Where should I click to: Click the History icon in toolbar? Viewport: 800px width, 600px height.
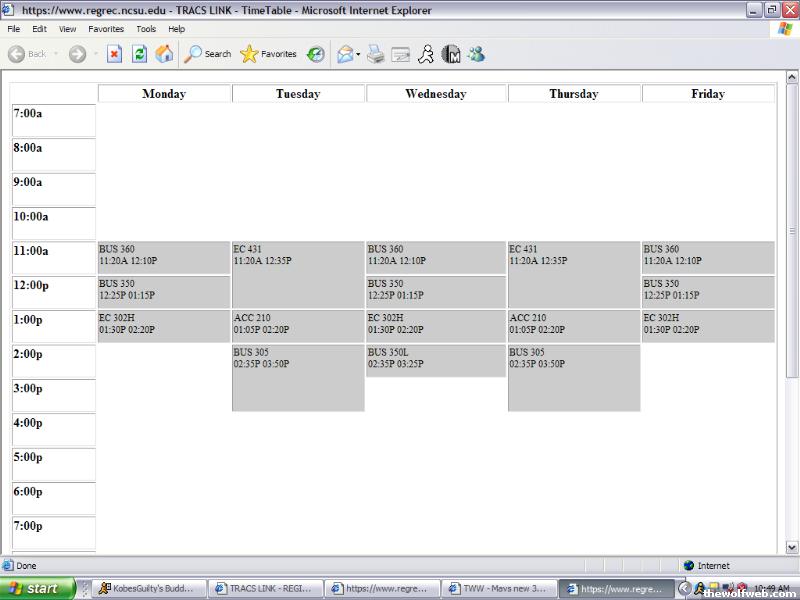coord(316,54)
